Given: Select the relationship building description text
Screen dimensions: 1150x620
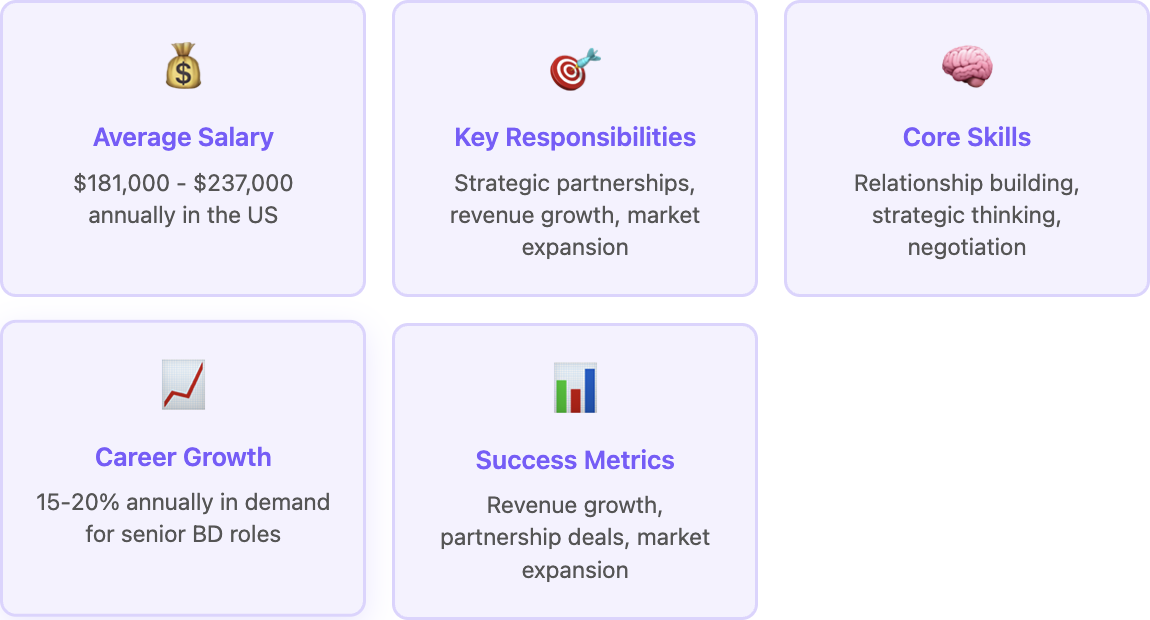Looking at the screenshot, I should point(967,215).
